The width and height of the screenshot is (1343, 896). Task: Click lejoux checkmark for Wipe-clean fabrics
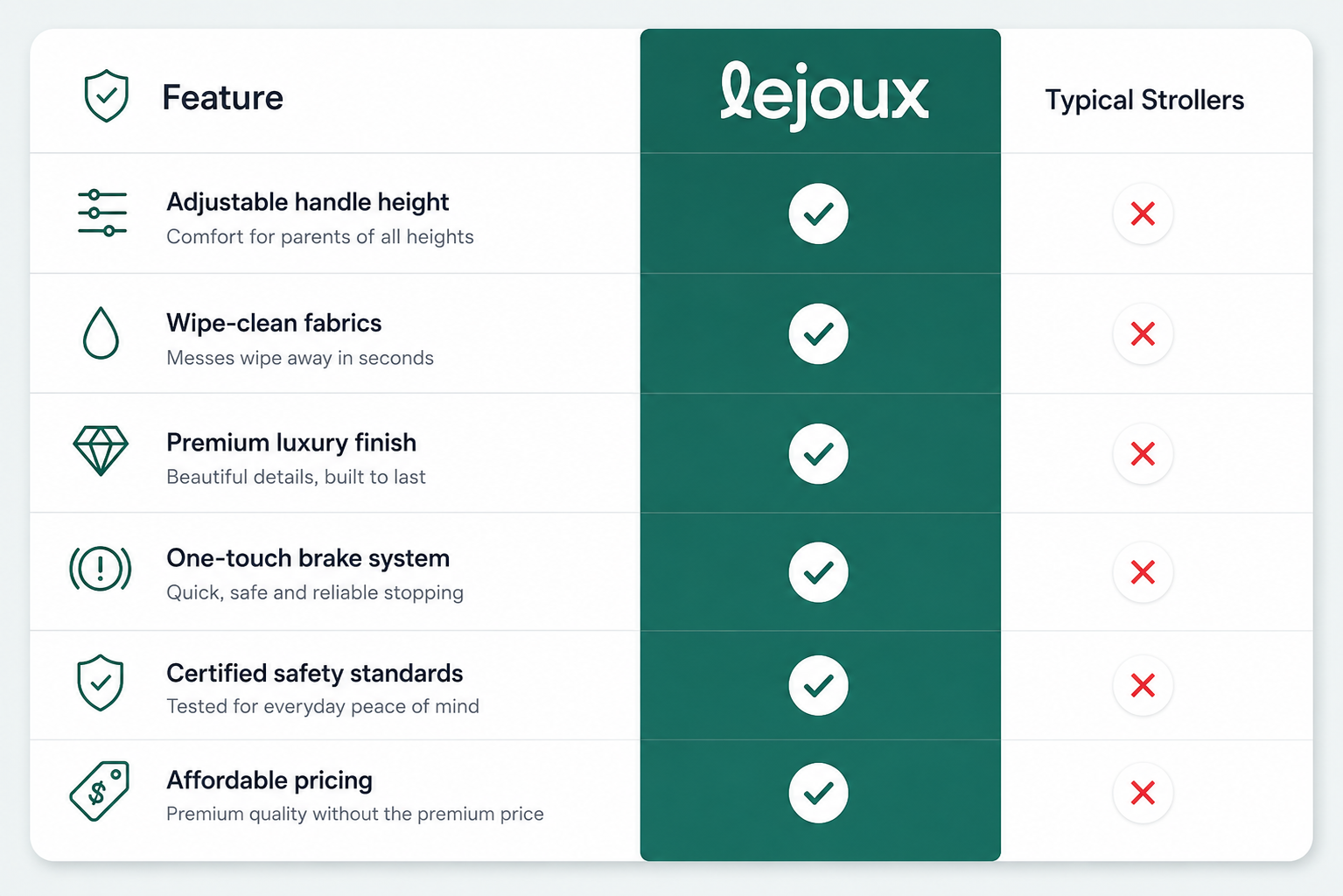click(818, 333)
